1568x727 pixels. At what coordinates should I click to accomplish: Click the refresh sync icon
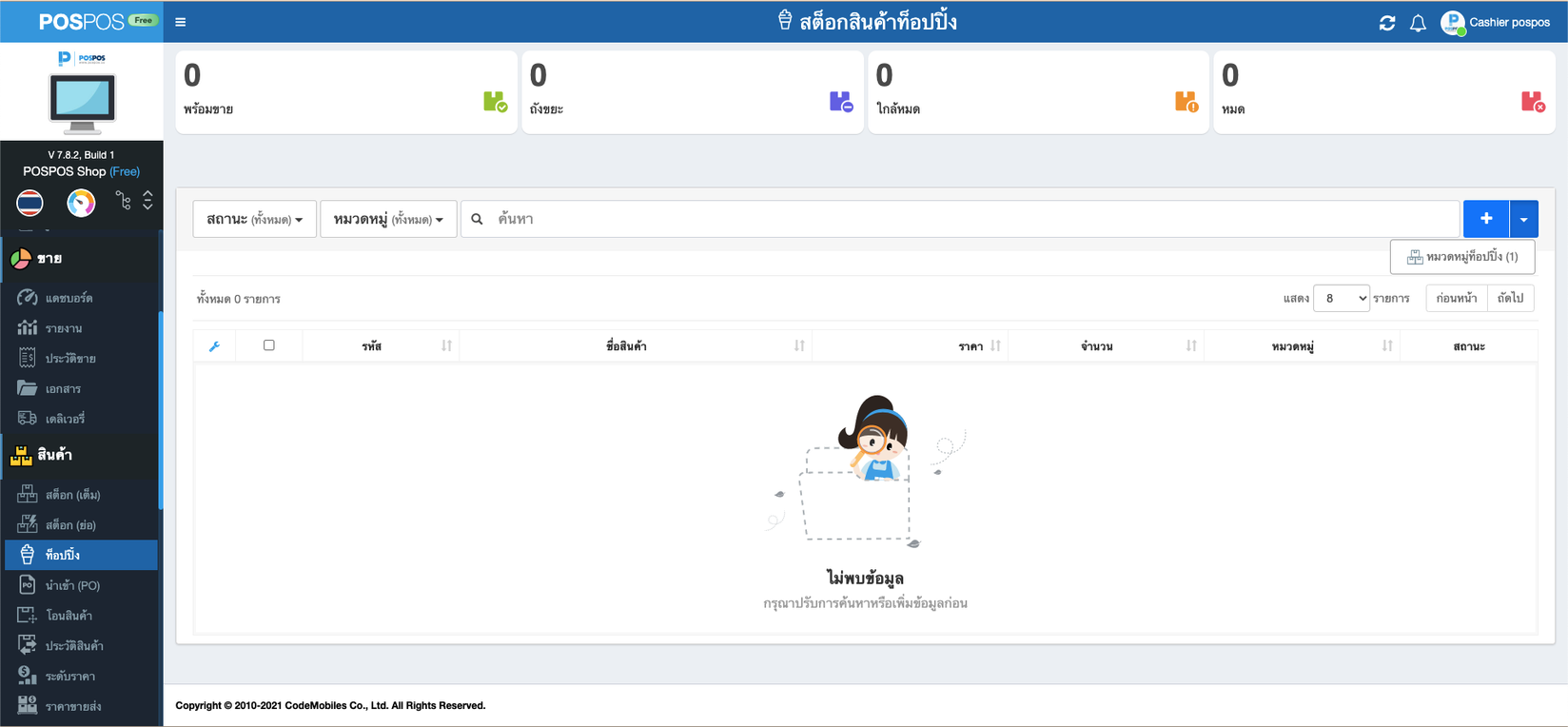point(1387,23)
